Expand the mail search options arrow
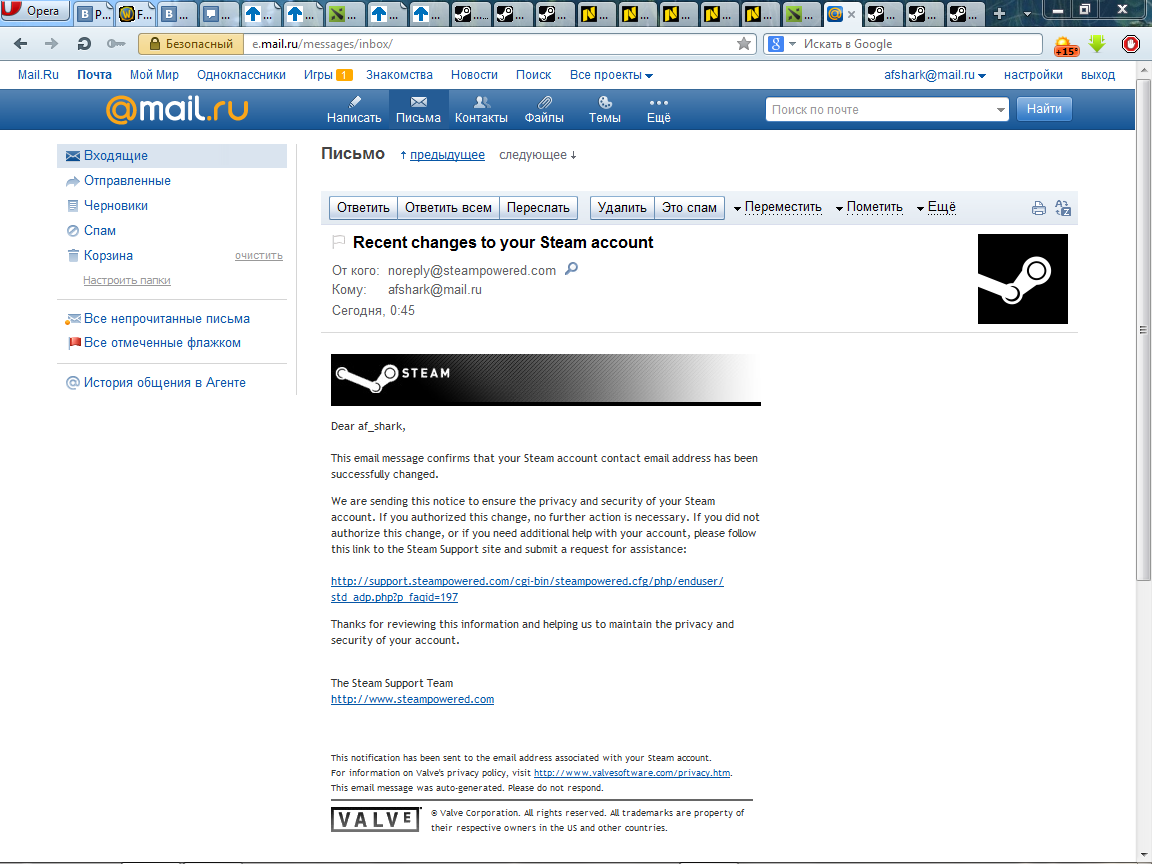The image size is (1152, 864). click(x=1000, y=110)
